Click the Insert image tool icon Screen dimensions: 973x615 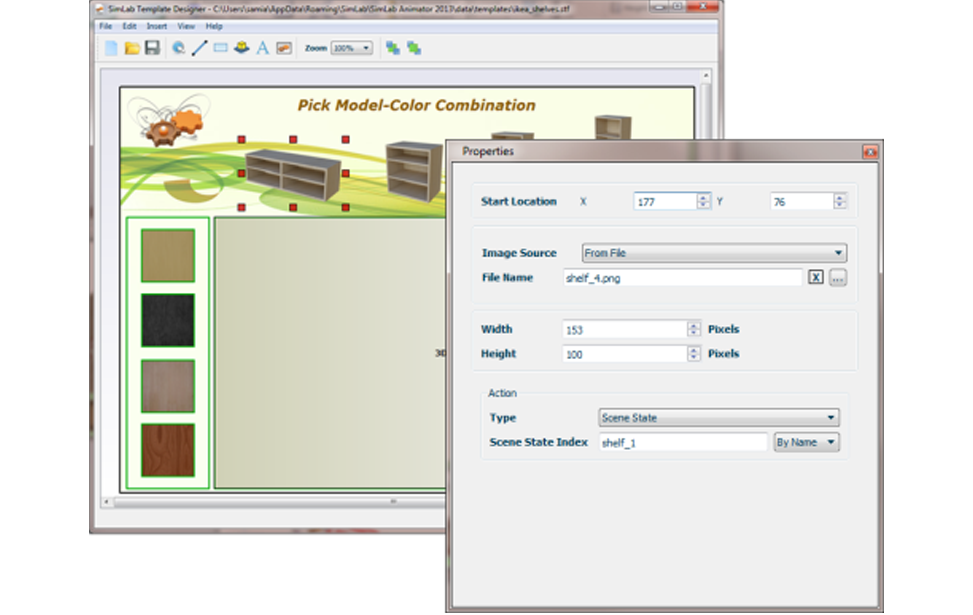coord(284,48)
